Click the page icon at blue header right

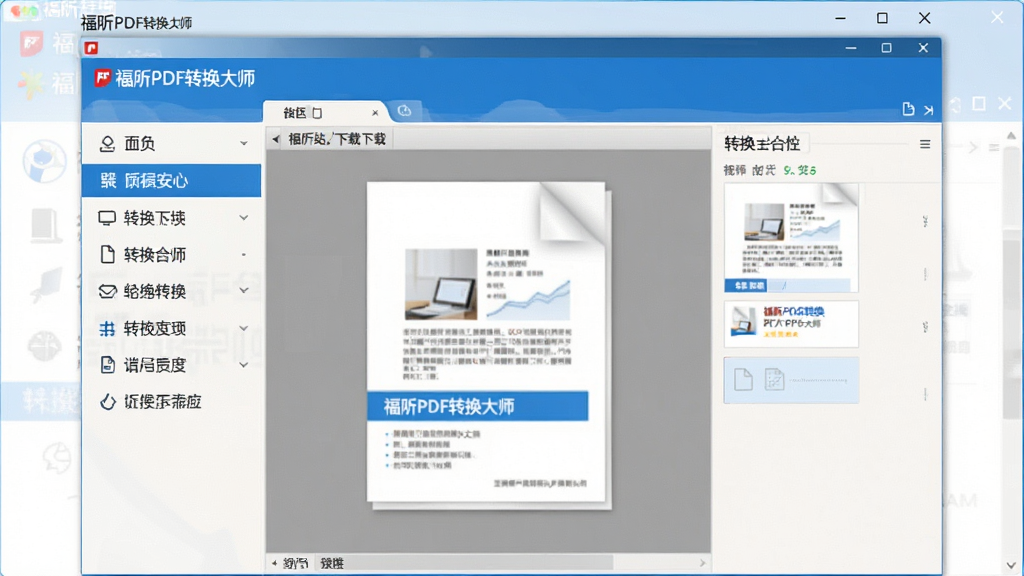(908, 109)
